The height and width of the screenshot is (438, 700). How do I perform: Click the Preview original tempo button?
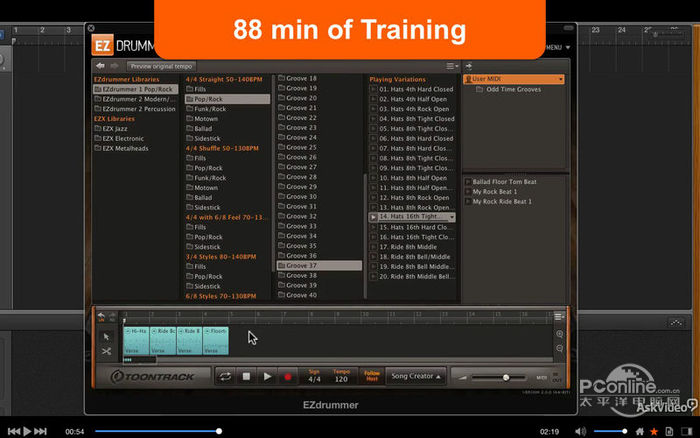coord(161,66)
